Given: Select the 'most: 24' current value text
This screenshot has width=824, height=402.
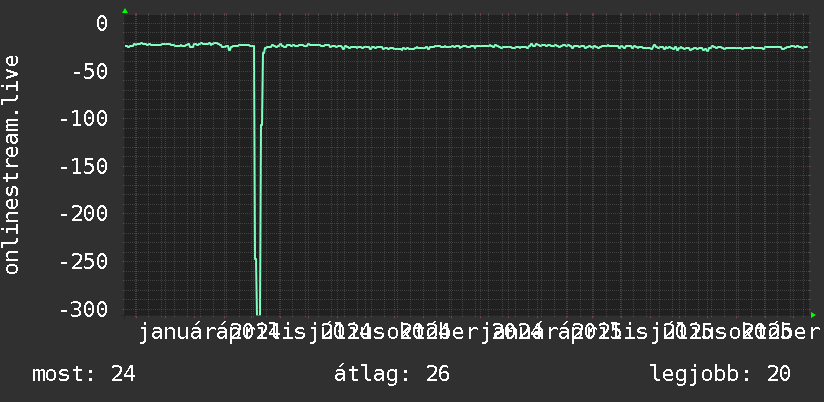Looking at the screenshot, I should (x=84, y=374).
